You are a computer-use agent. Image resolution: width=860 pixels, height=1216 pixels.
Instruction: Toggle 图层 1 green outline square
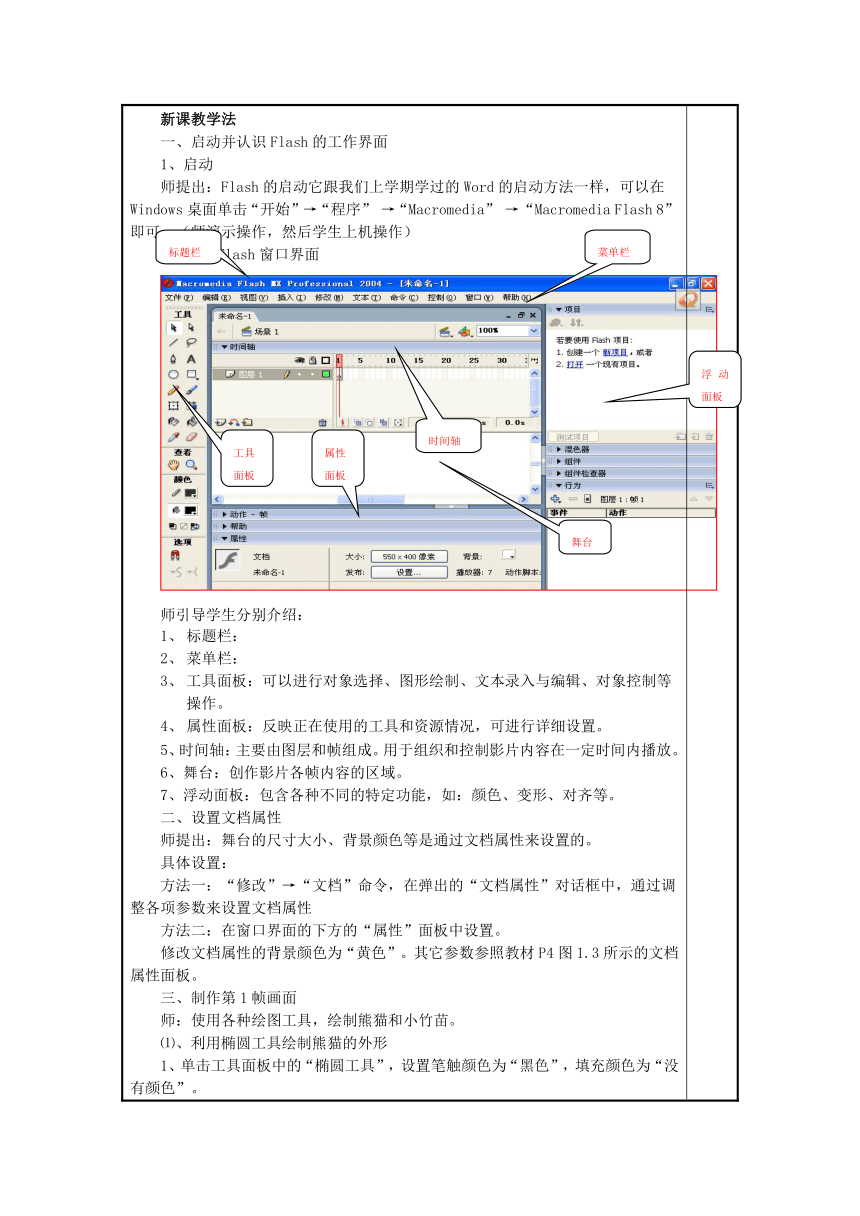[x=326, y=374]
